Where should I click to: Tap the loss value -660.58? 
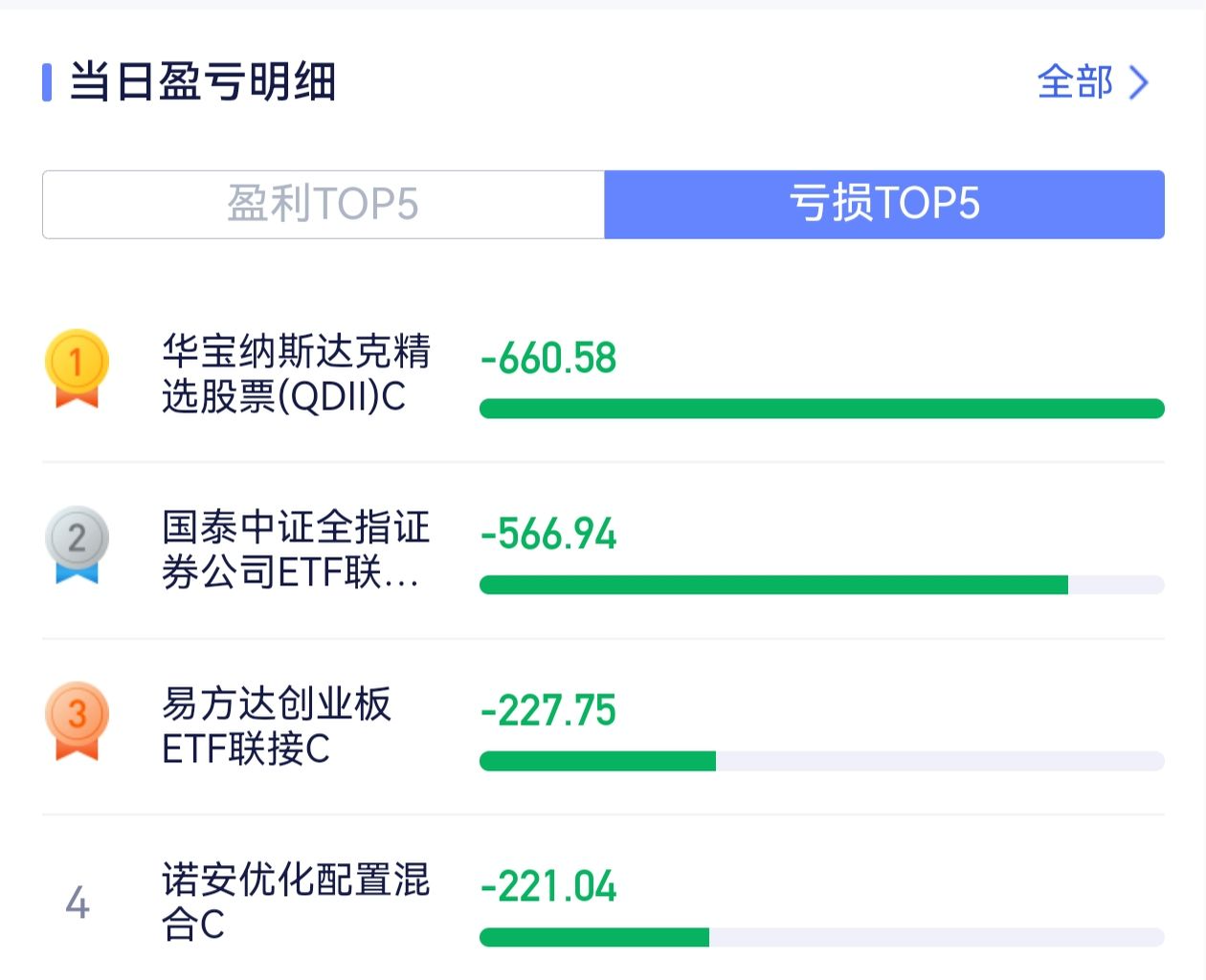click(x=547, y=358)
